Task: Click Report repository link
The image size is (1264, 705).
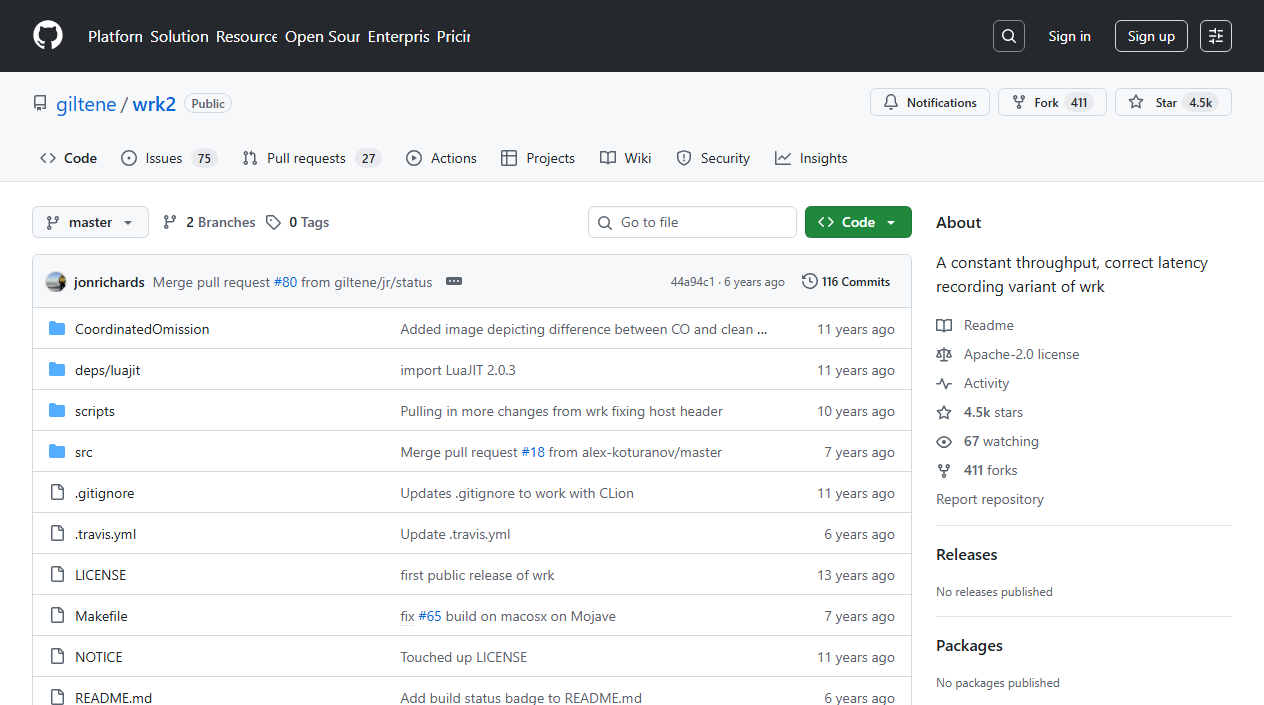Action: tap(990, 499)
